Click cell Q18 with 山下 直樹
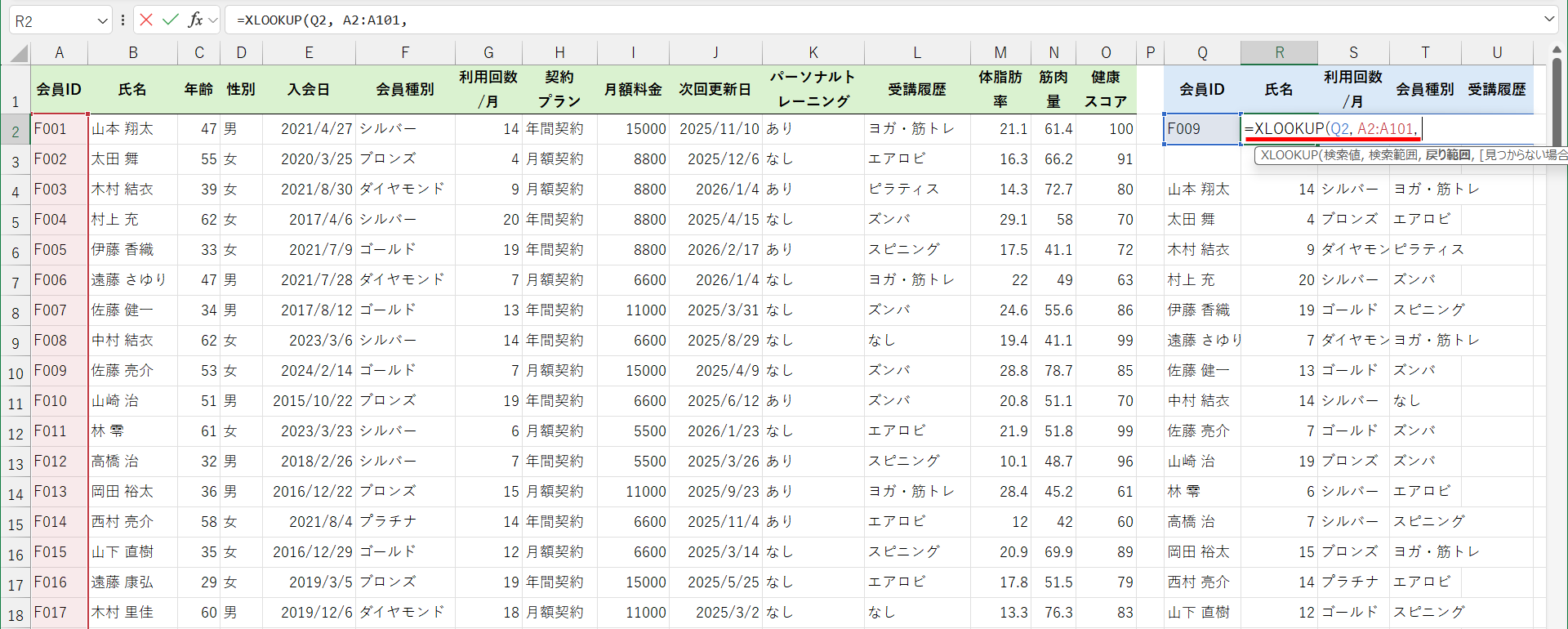 pos(1202,613)
